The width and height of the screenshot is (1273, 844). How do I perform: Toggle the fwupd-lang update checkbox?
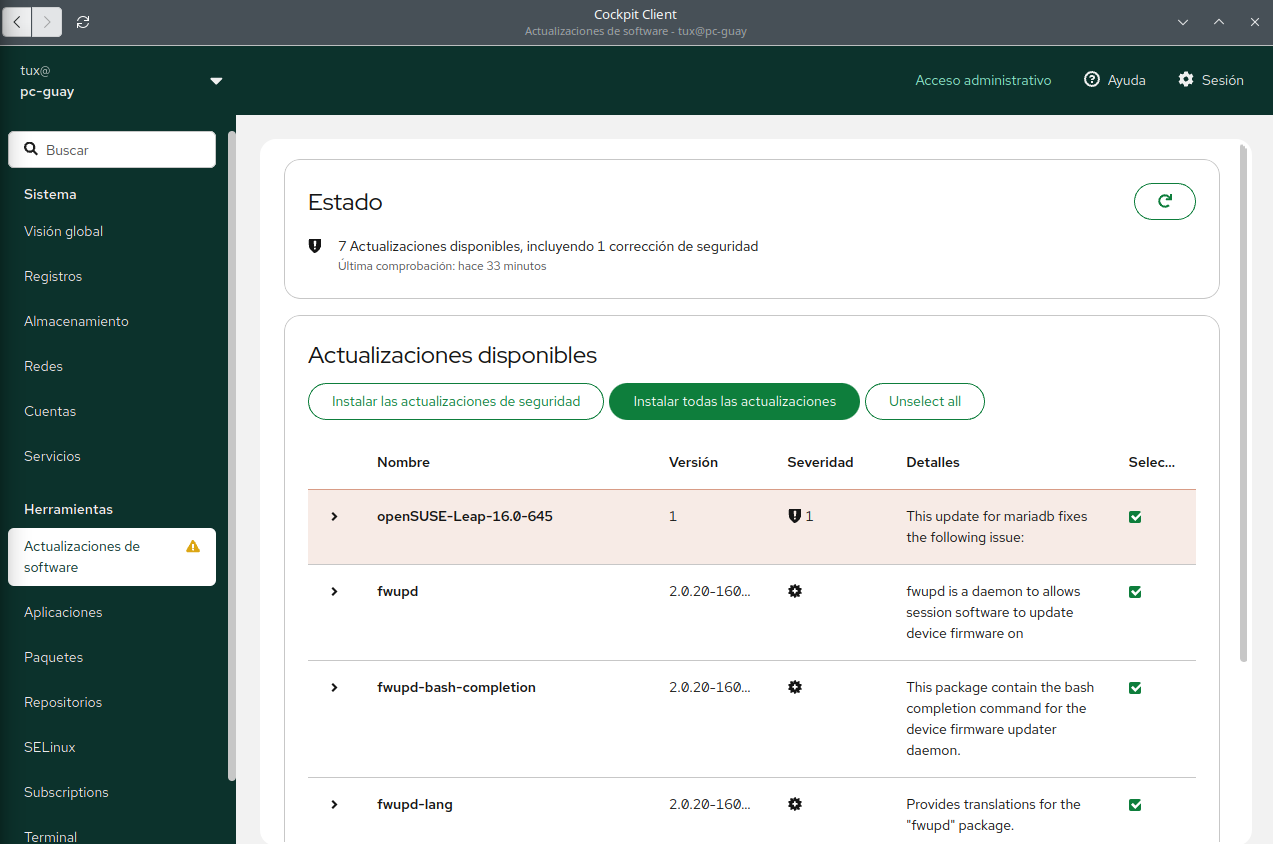[1135, 805]
